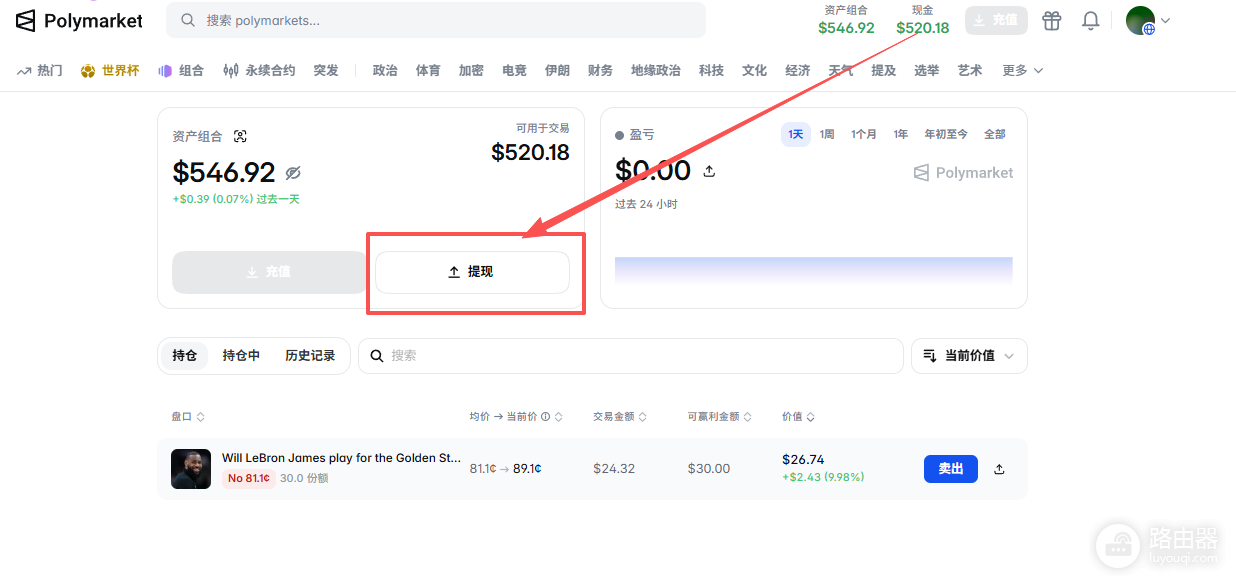Open the gift rewards icon
Image resolution: width=1236 pixels, height=586 pixels.
(1051, 20)
